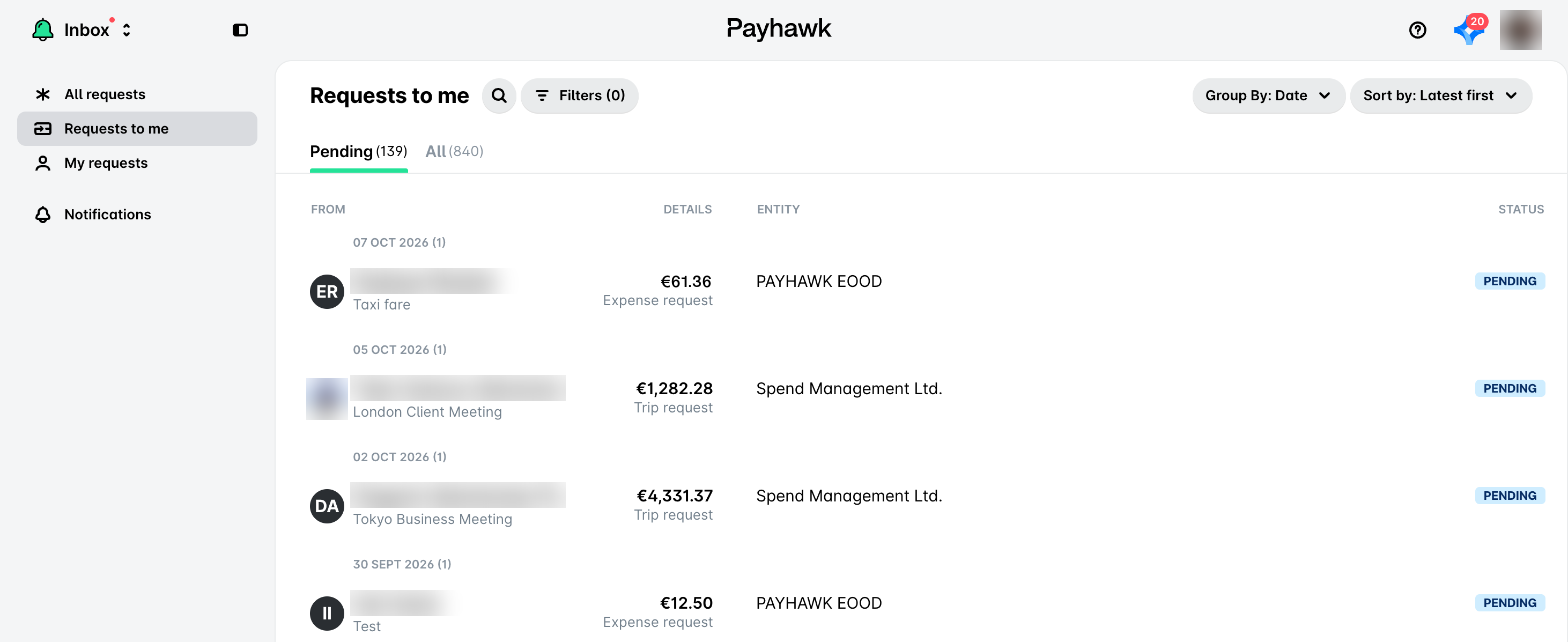Click the STATUS column header
The height and width of the screenshot is (642, 1568).
[1521, 210]
